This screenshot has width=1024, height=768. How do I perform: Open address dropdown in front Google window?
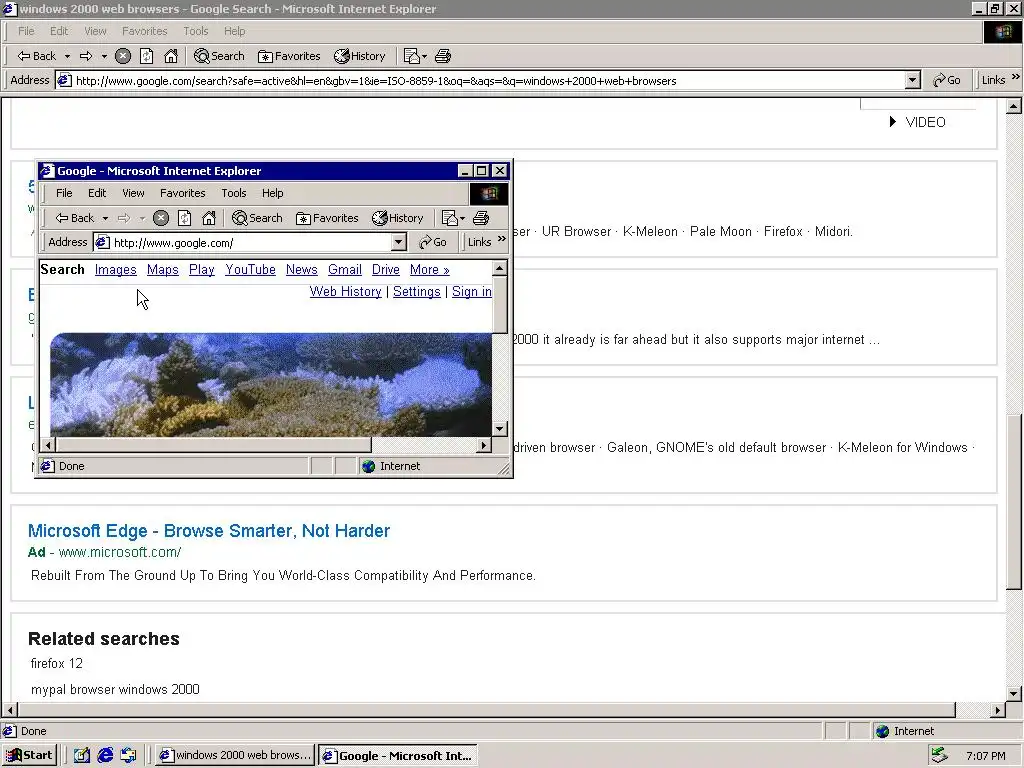click(x=398, y=243)
